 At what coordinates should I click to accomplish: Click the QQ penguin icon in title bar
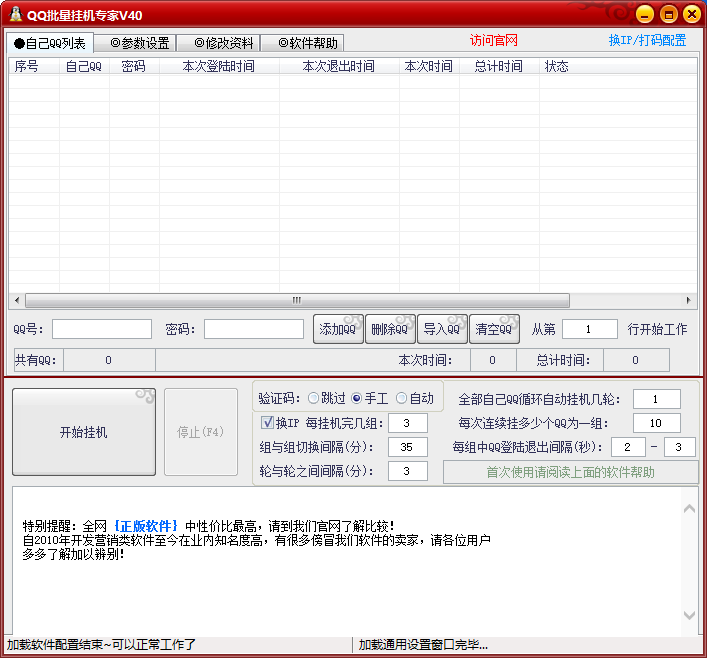(x=15, y=14)
